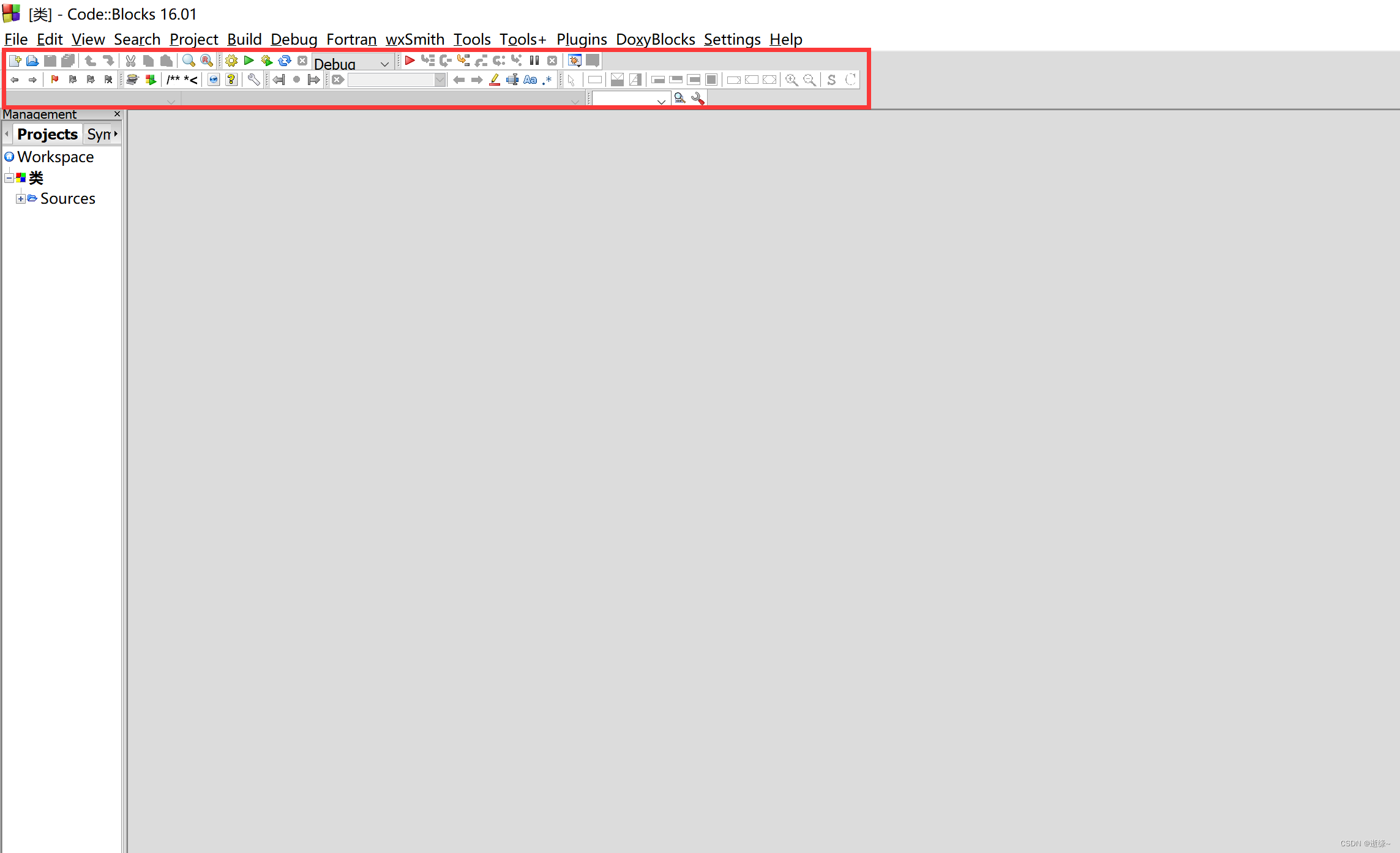Image resolution: width=1400 pixels, height=853 pixels.
Task: Open the wxSmith menu
Action: 414,39
